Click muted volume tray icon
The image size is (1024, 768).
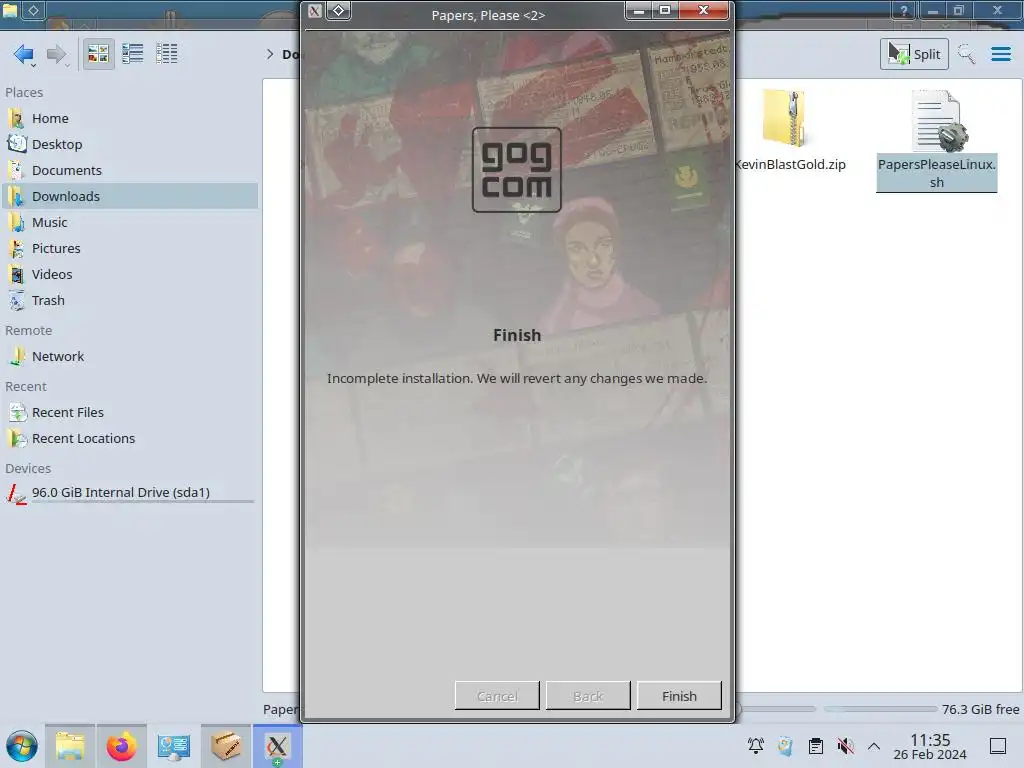click(846, 746)
